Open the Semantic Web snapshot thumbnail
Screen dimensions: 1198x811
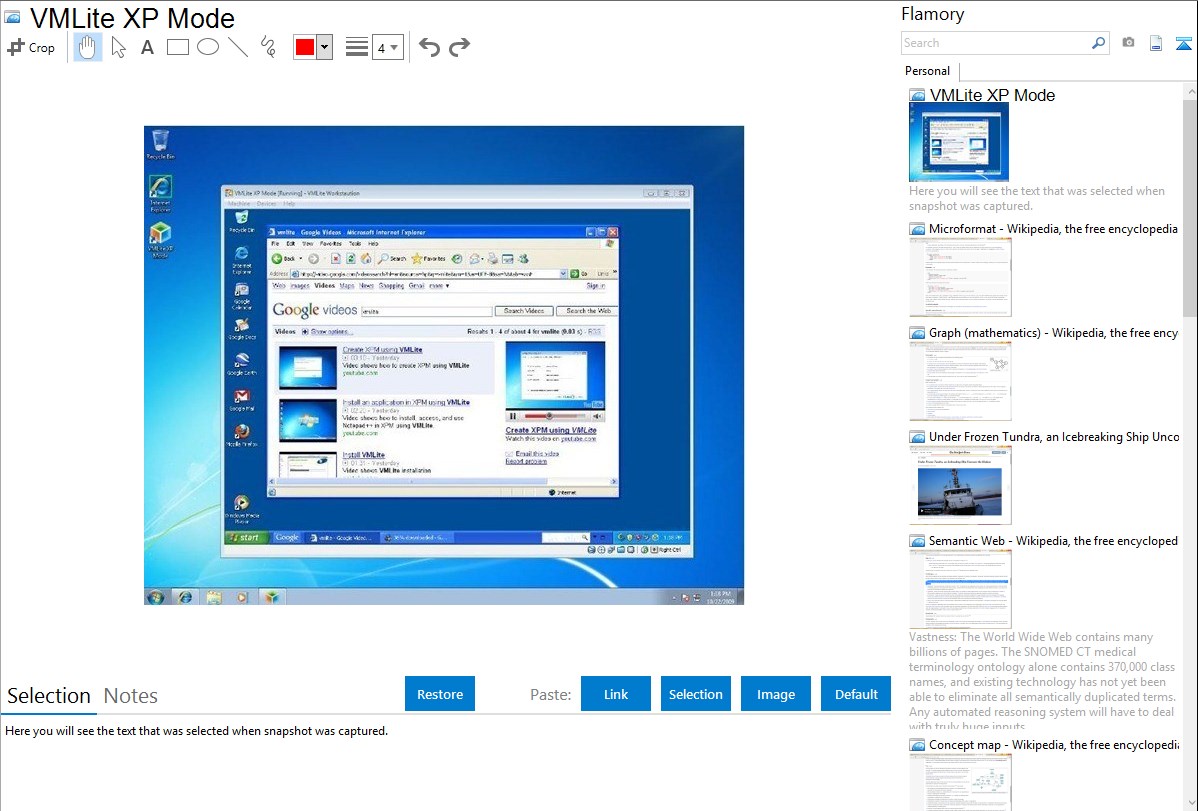tap(960, 589)
